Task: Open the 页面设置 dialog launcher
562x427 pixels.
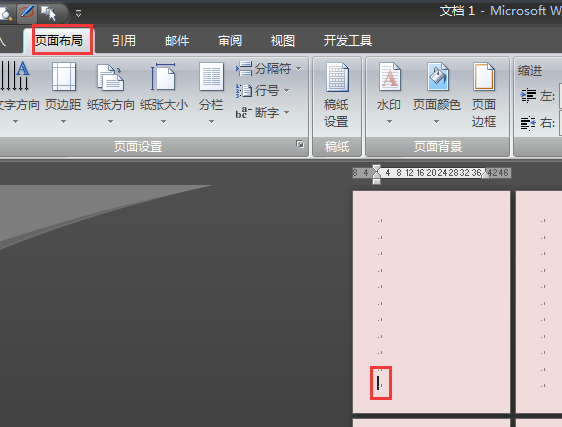Action: coord(300,144)
